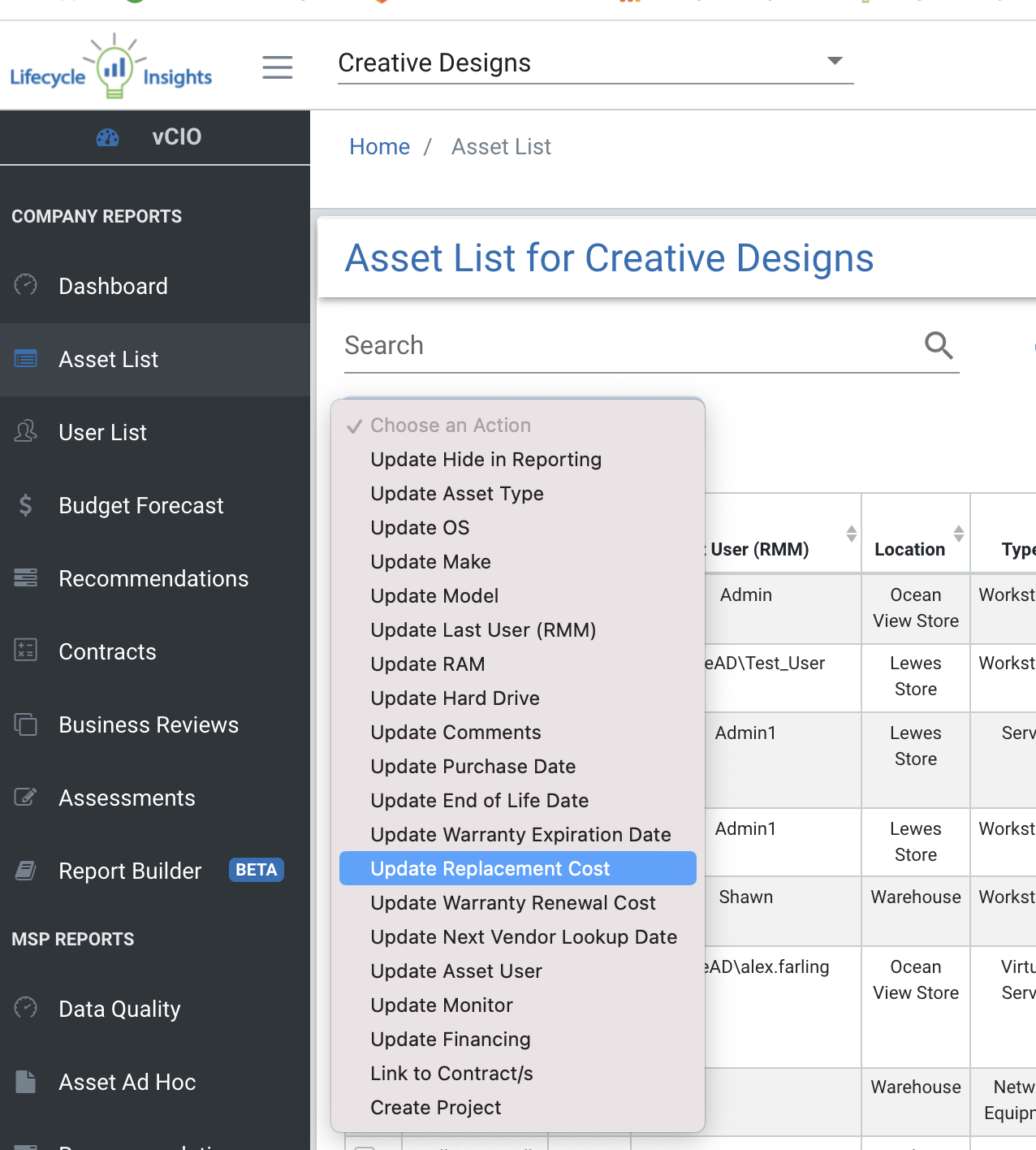The height and width of the screenshot is (1150, 1036).
Task: Select Update Last User (RMM) action
Action: coord(518,630)
